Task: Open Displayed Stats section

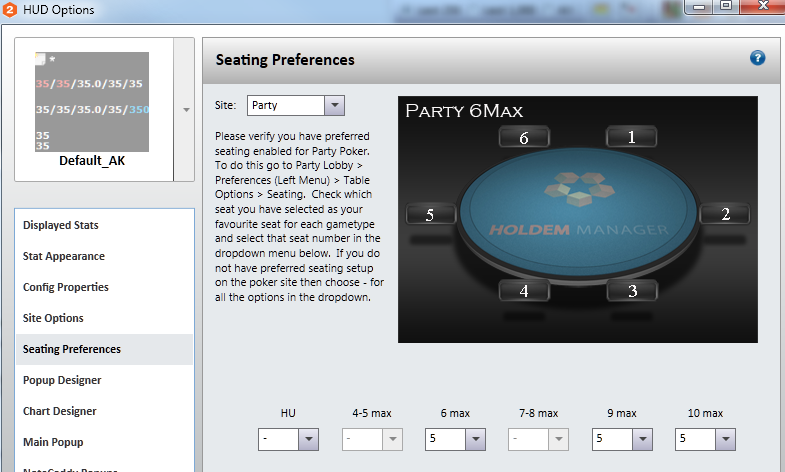Action: [105, 225]
